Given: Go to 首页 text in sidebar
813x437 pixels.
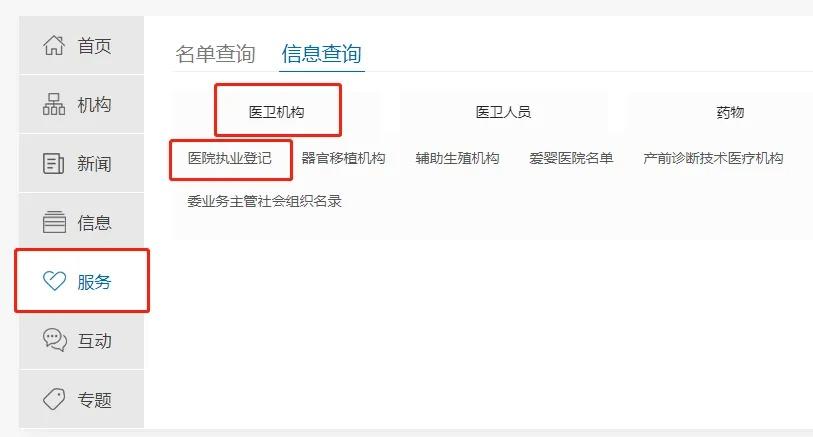Looking at the screenshot, I should (x=94, y=46).
